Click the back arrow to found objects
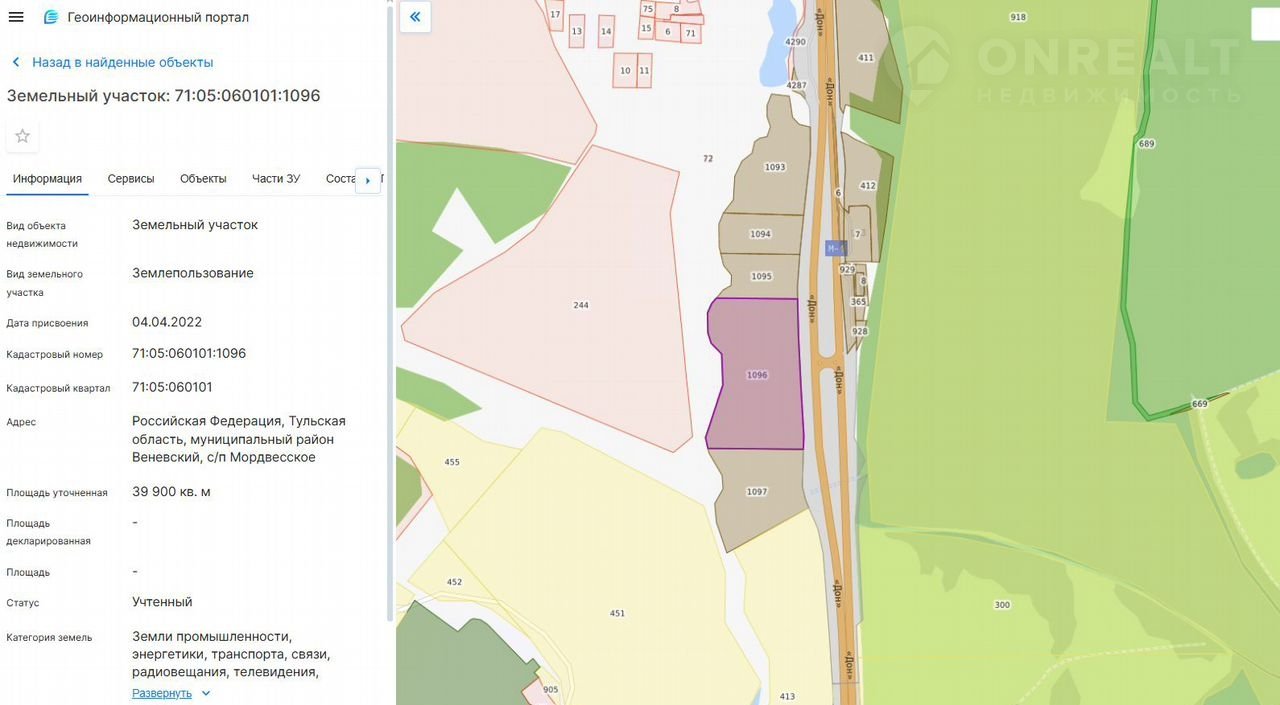 click(16, 62)
